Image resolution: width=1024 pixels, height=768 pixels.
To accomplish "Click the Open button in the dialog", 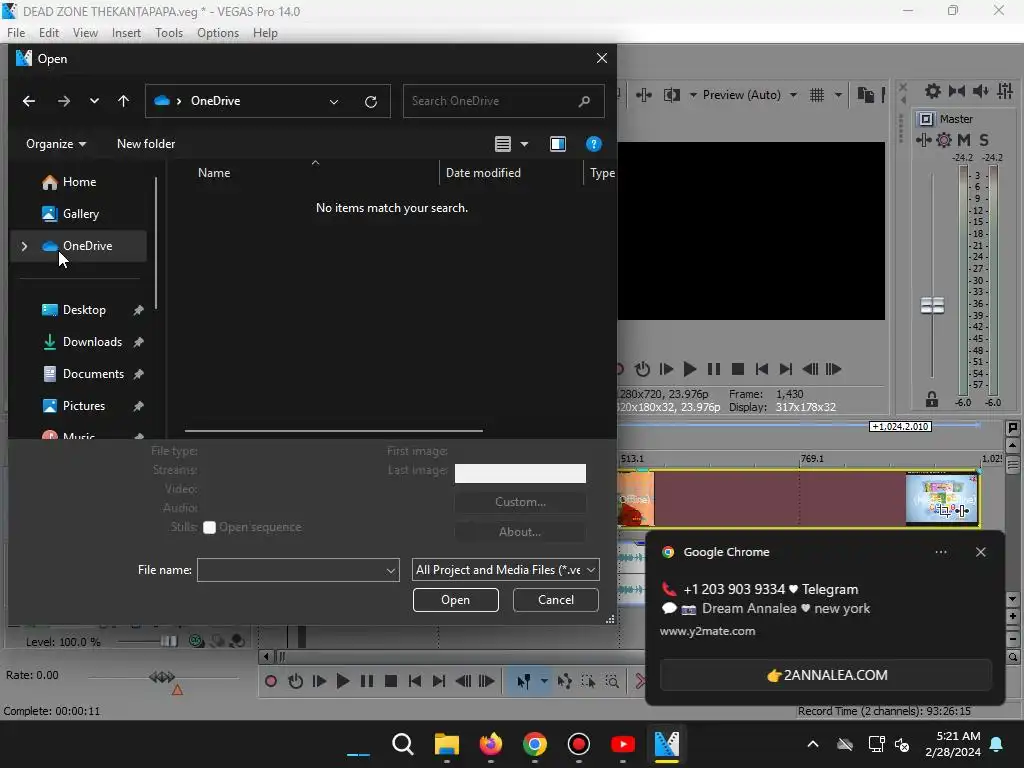I will tap(456, 600).
